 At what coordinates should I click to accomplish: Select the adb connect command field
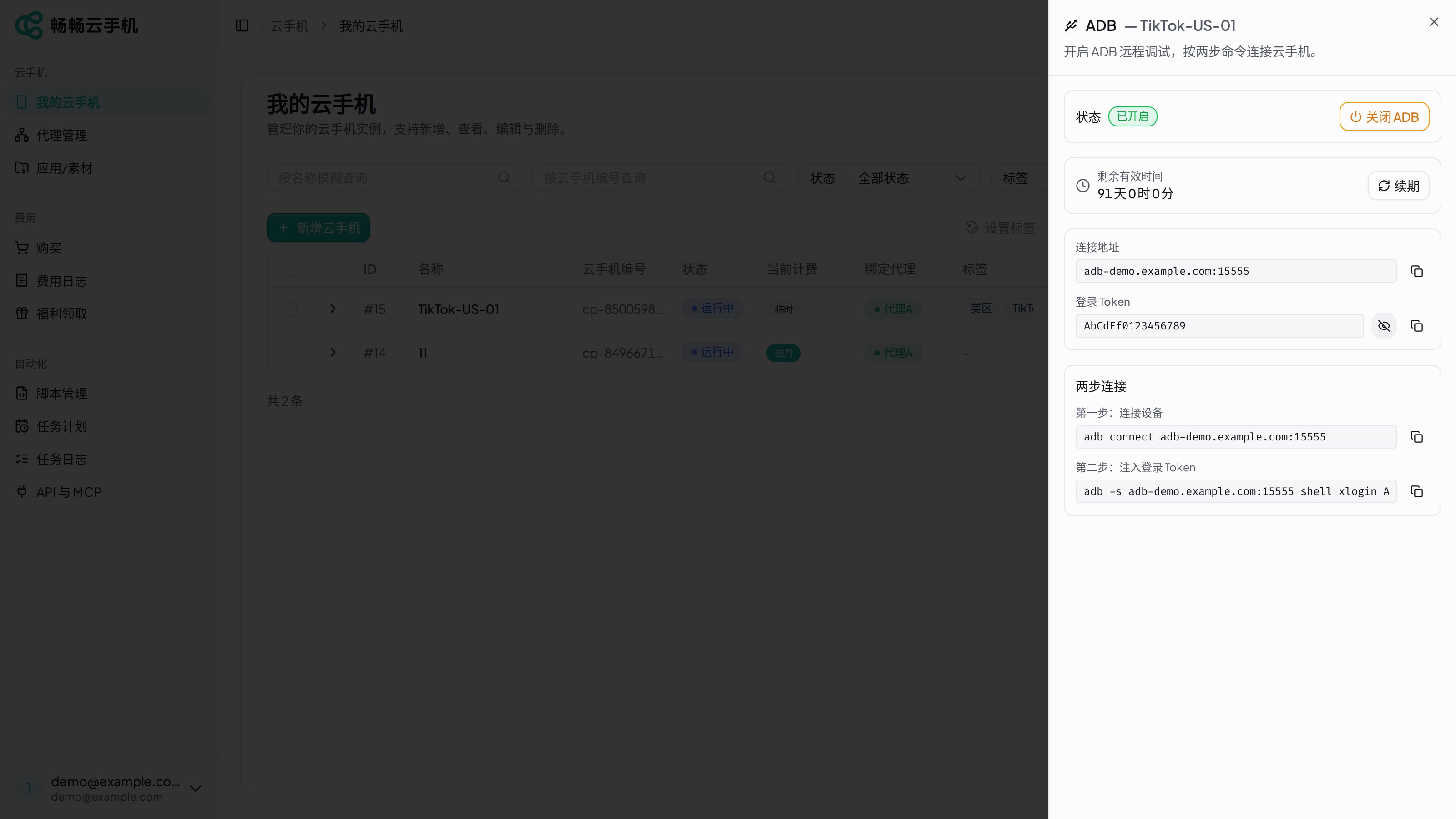click(x=1236, y=437)
